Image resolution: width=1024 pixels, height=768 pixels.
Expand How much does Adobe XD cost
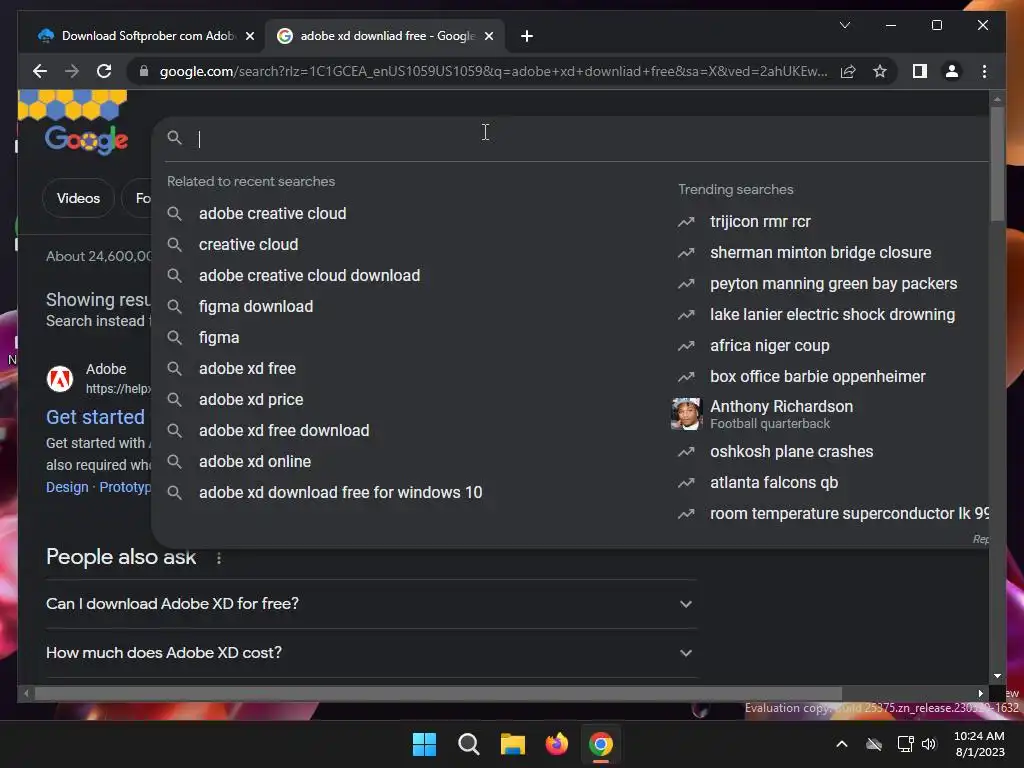(371, 653)
